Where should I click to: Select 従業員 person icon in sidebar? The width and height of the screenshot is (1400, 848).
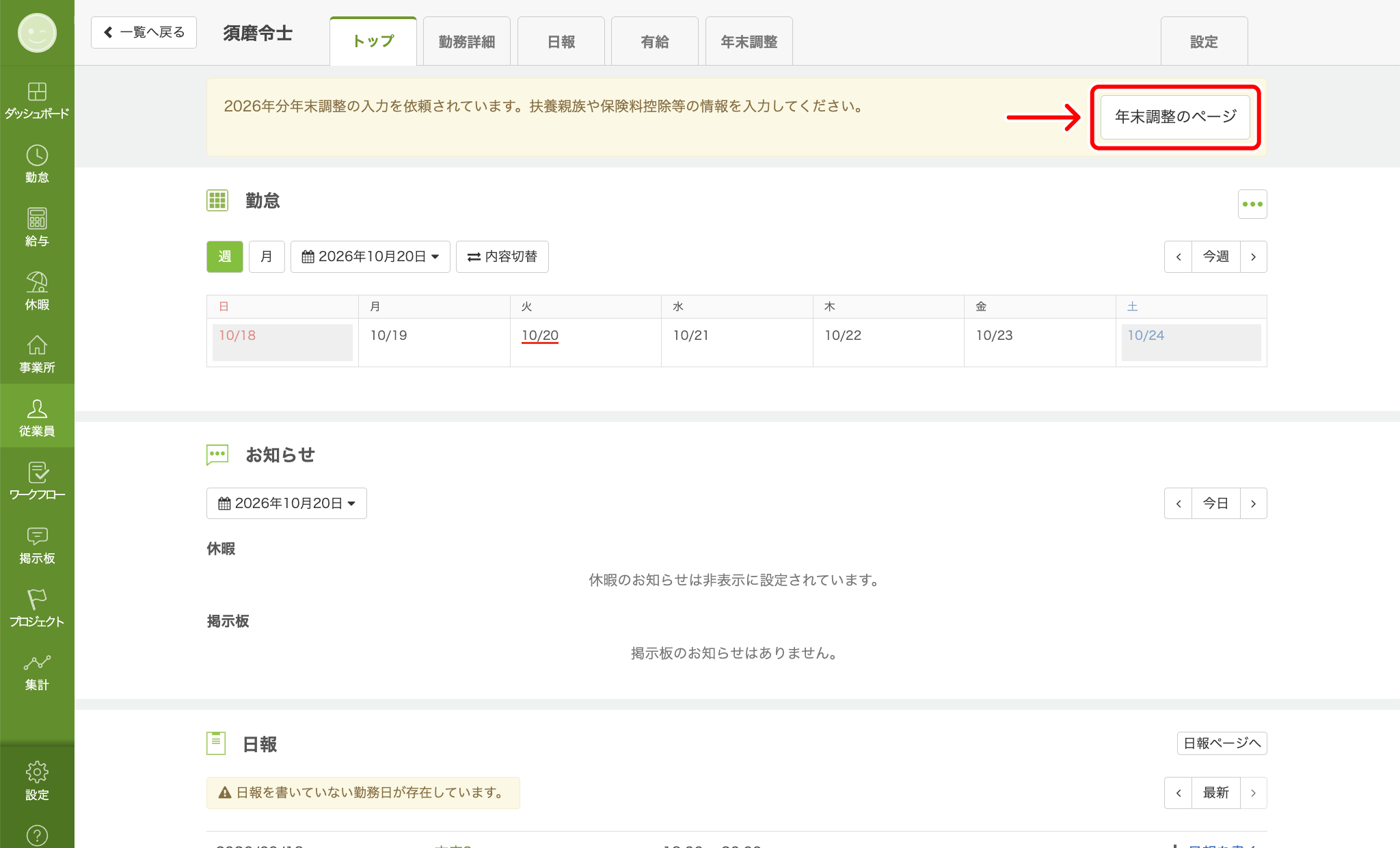click(x=37, y=417)
